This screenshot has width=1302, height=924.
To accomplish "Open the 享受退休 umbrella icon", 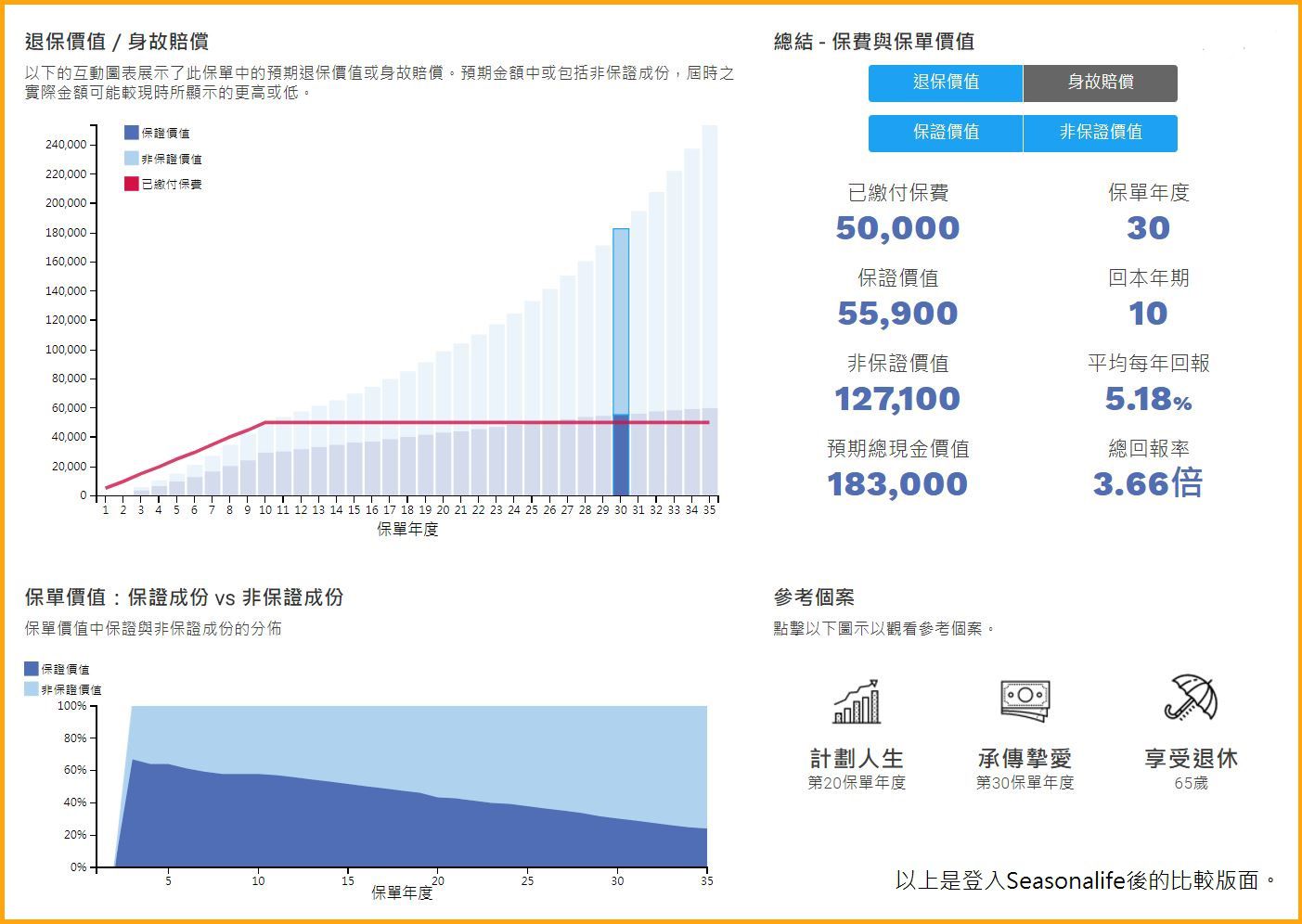I will pos(1191,698).
